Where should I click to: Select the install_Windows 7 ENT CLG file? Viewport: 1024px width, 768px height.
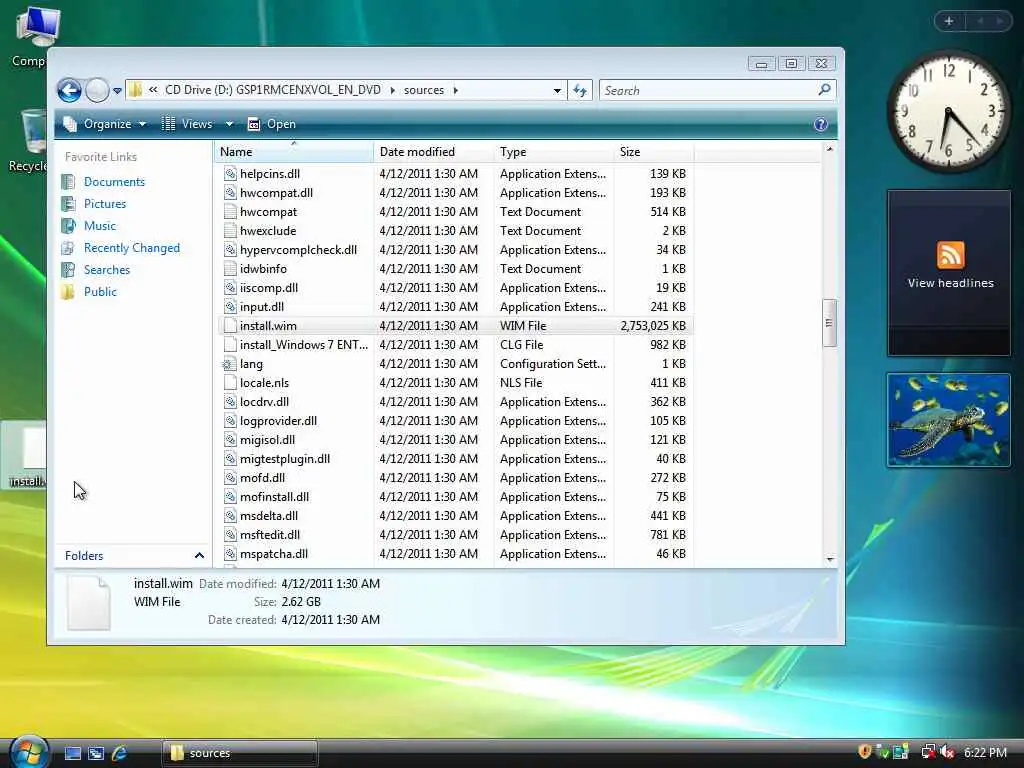point(304,345)
